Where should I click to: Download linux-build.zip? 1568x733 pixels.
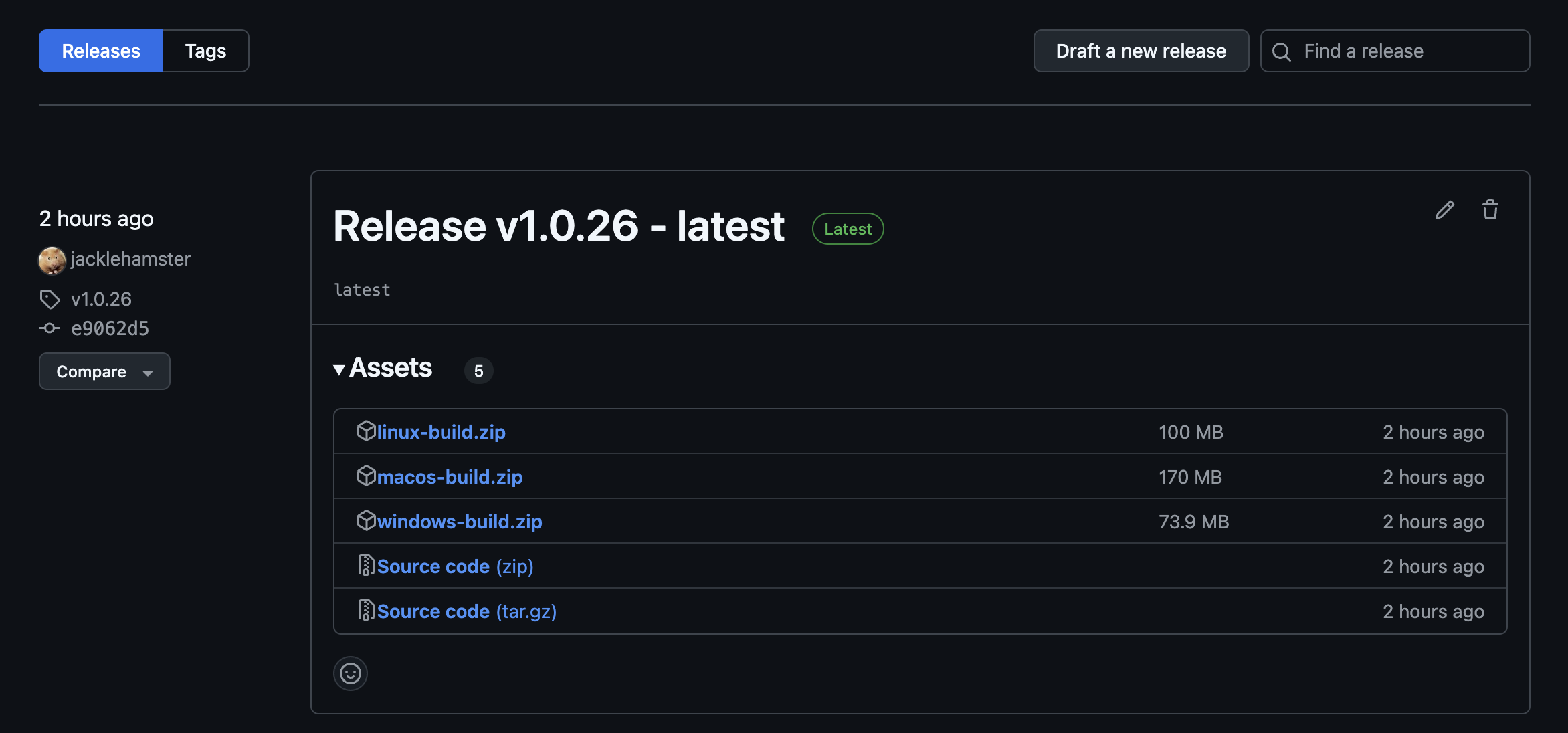tap(442, 432)
